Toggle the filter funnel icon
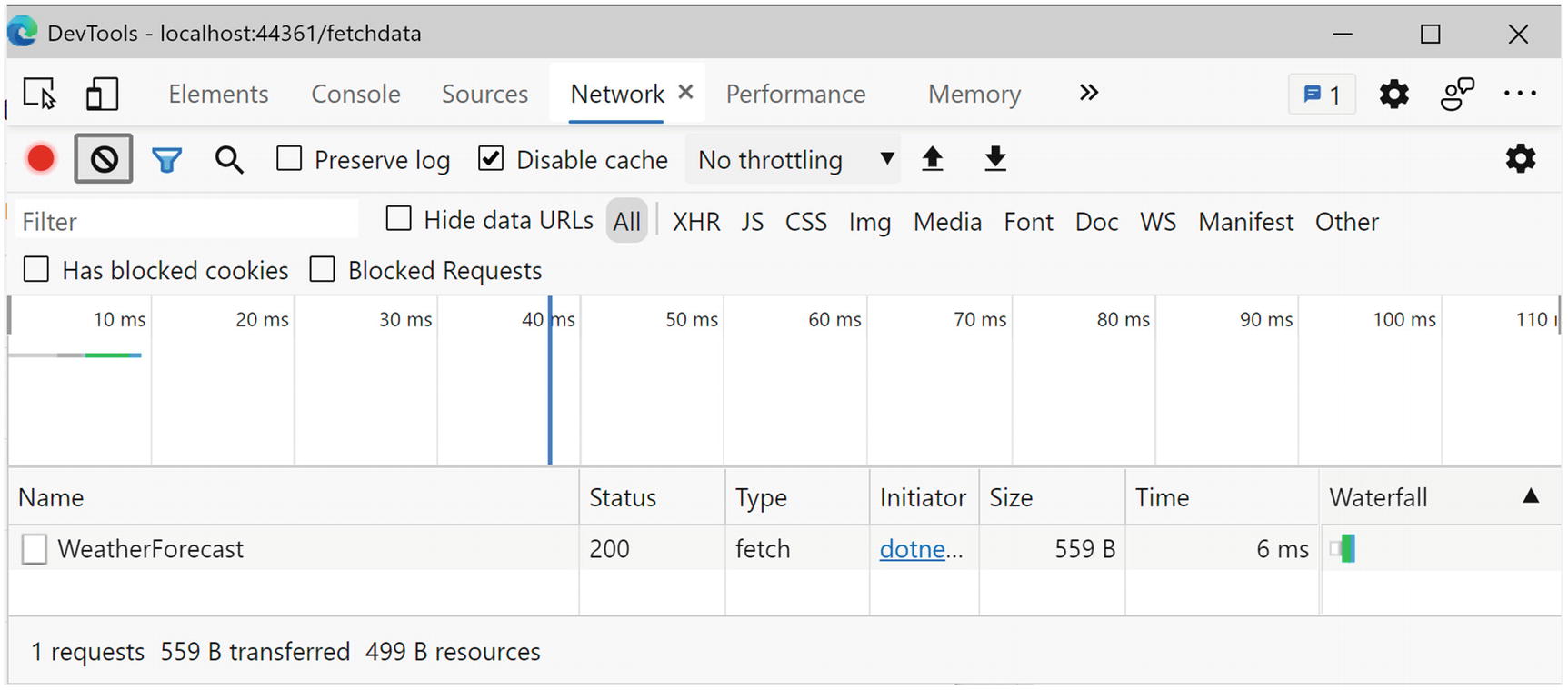This screenshot has width=1568, height=690. point(166,161)
